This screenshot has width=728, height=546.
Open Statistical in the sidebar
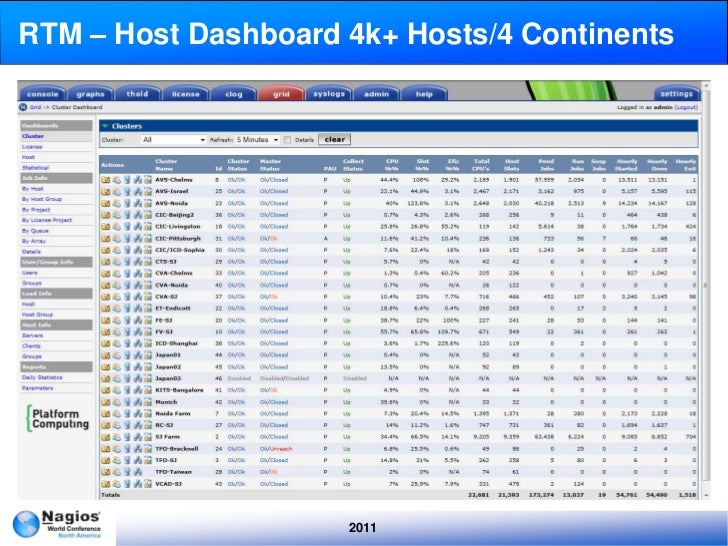35,168
